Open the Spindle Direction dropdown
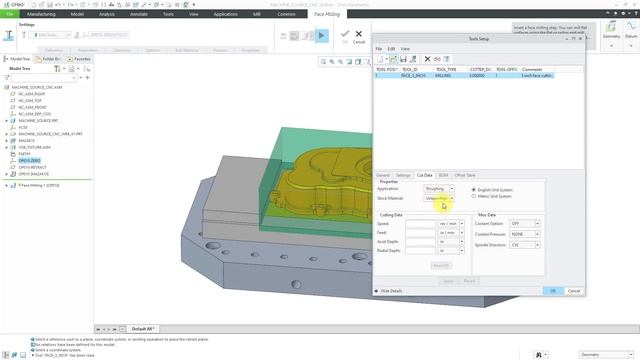This screenshot has width=640, height=360. coord(537,245)
